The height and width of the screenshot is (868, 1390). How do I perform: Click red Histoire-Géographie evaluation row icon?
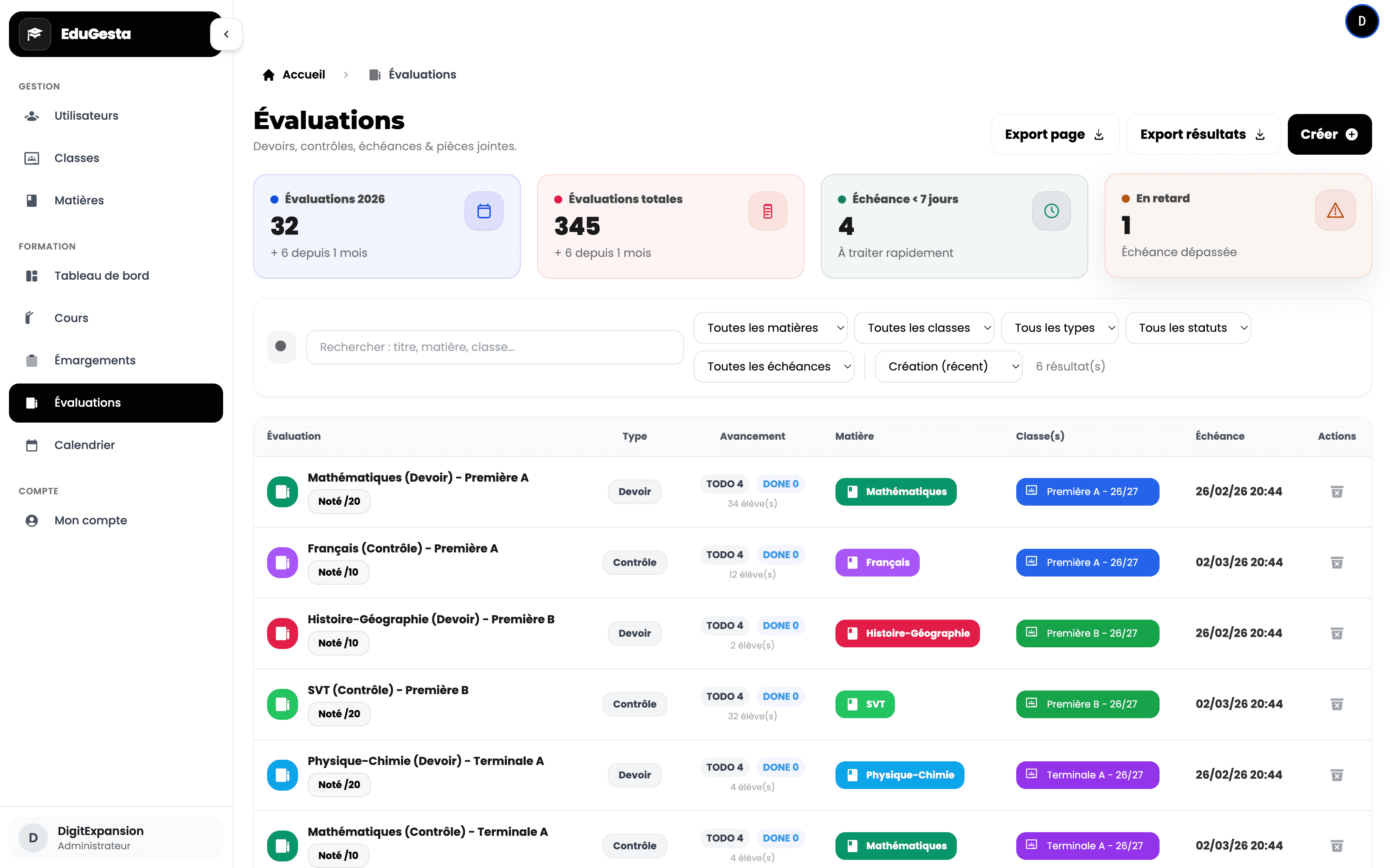282,633
